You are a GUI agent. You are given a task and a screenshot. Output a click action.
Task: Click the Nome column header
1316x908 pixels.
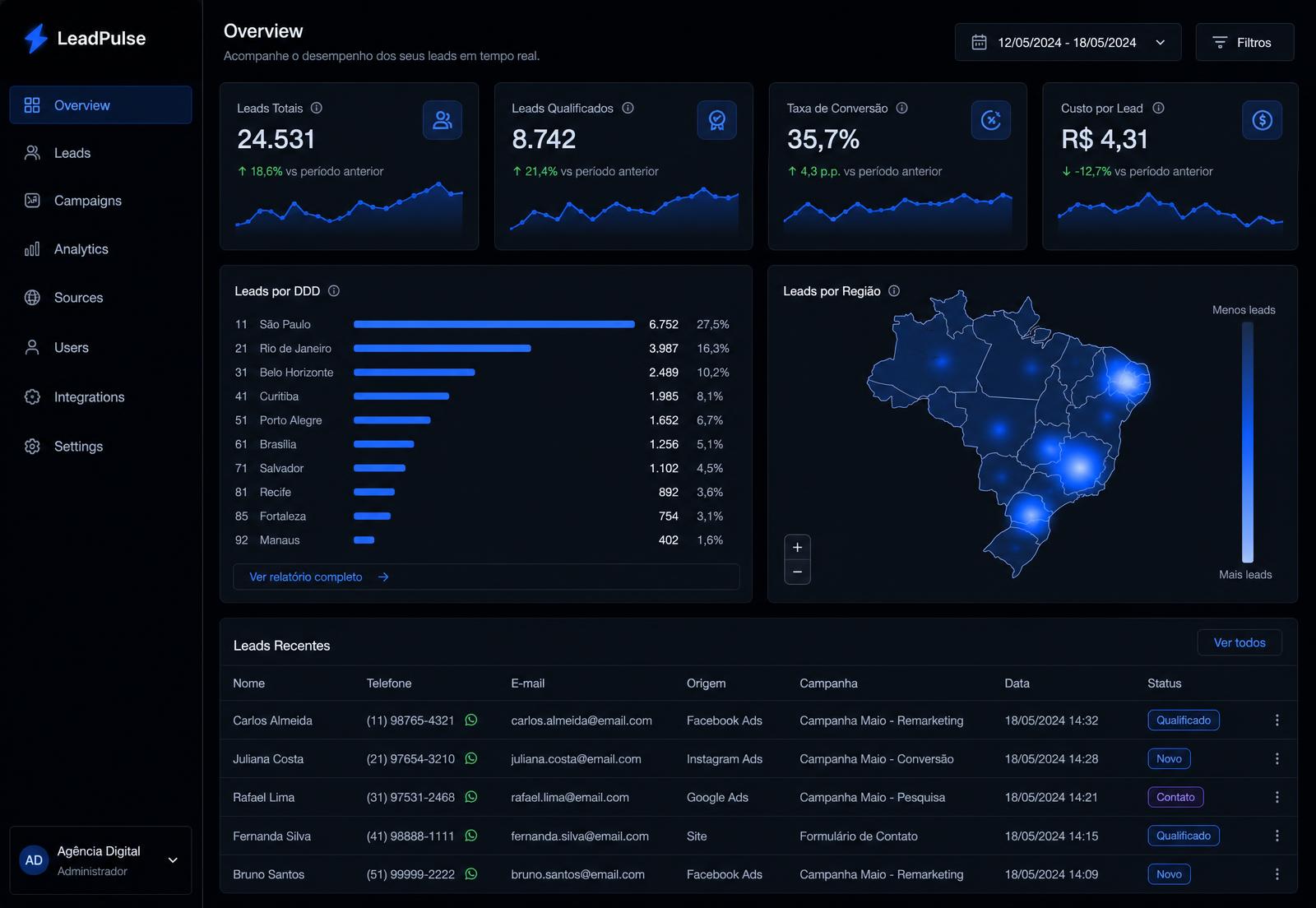249,683
